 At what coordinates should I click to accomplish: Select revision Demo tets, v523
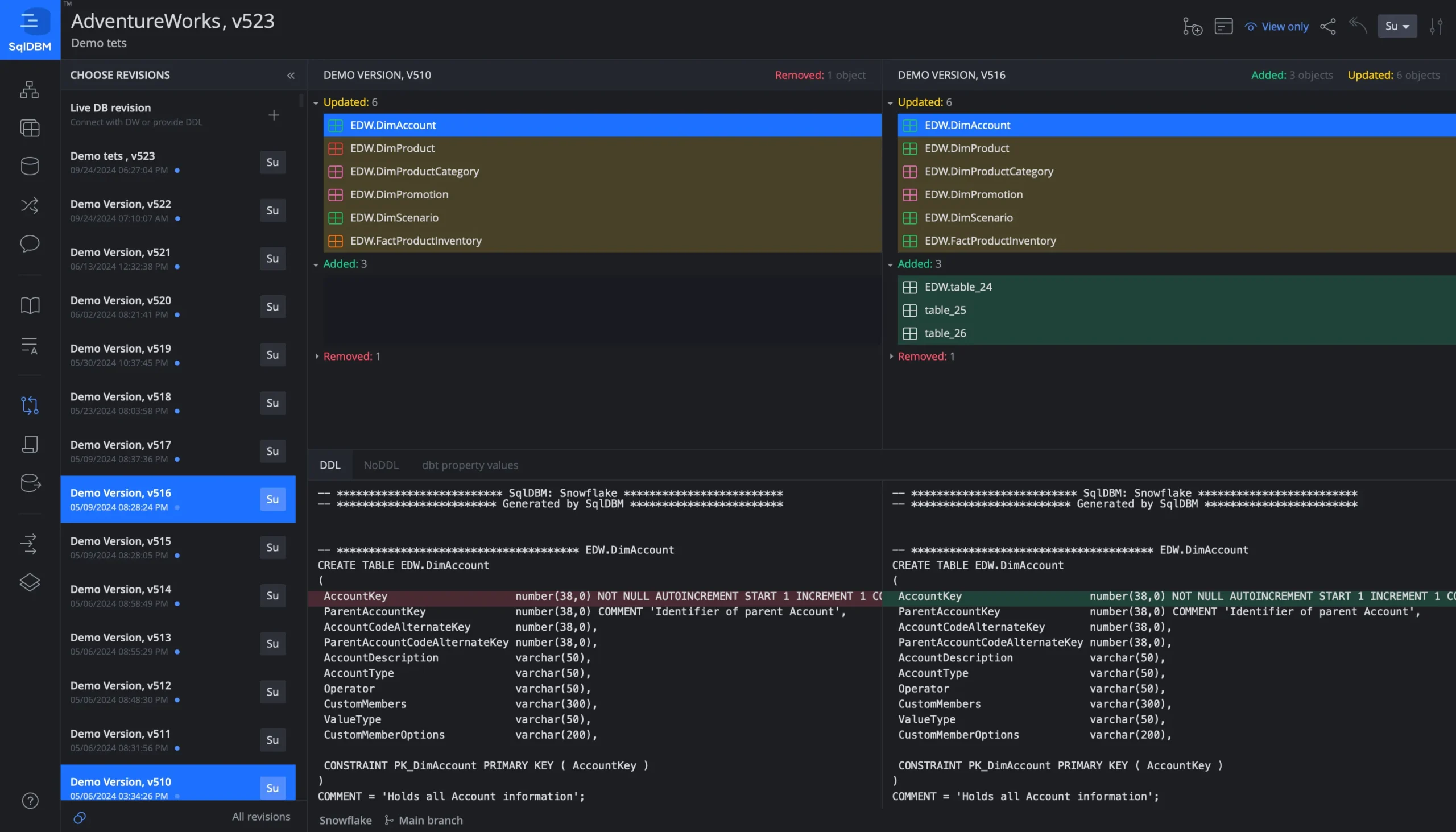177,162
